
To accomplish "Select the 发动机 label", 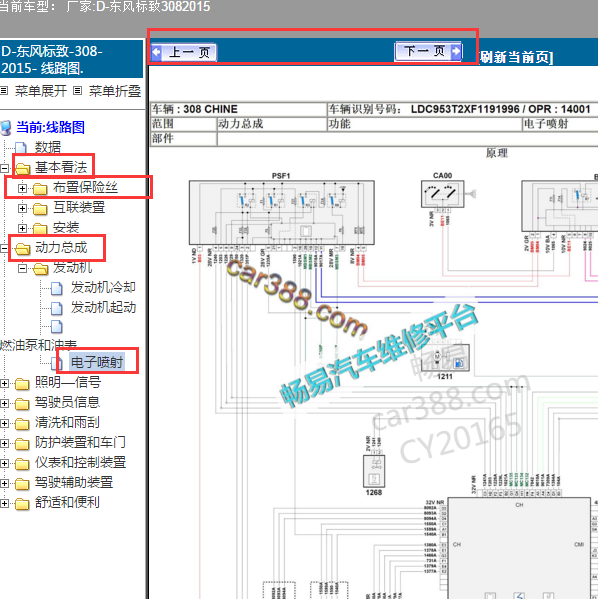I will click(x=73, y=267).
